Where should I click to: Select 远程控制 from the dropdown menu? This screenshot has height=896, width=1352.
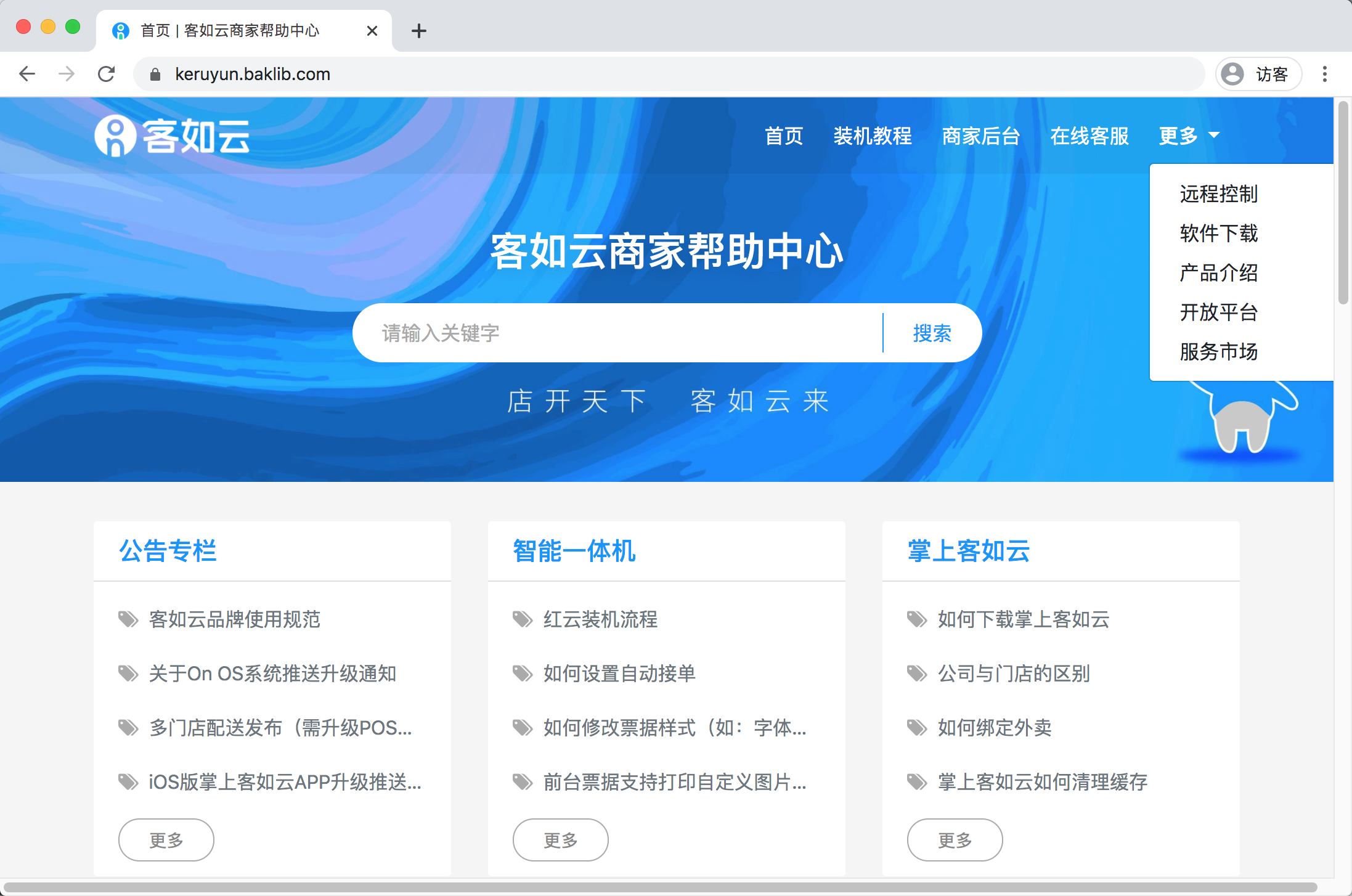pyautogui.click(x=1218, y=194)
